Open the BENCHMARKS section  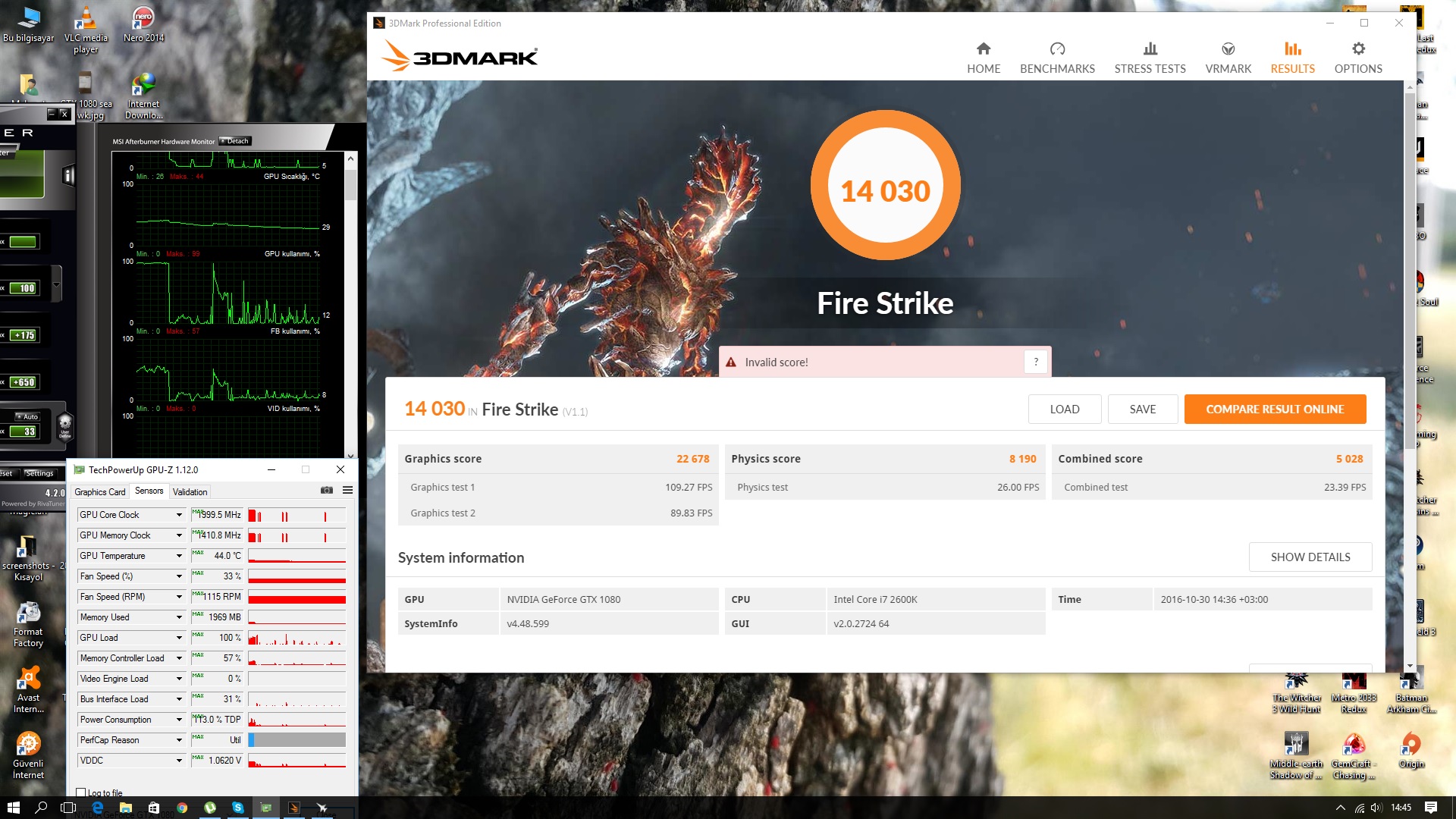1057,58
